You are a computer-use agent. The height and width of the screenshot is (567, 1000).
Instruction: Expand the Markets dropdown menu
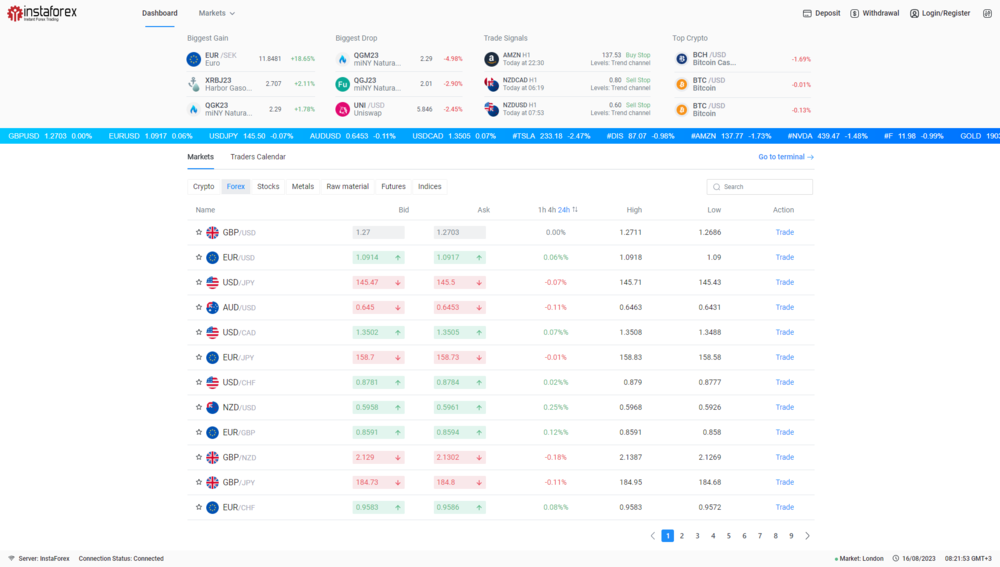217,14
